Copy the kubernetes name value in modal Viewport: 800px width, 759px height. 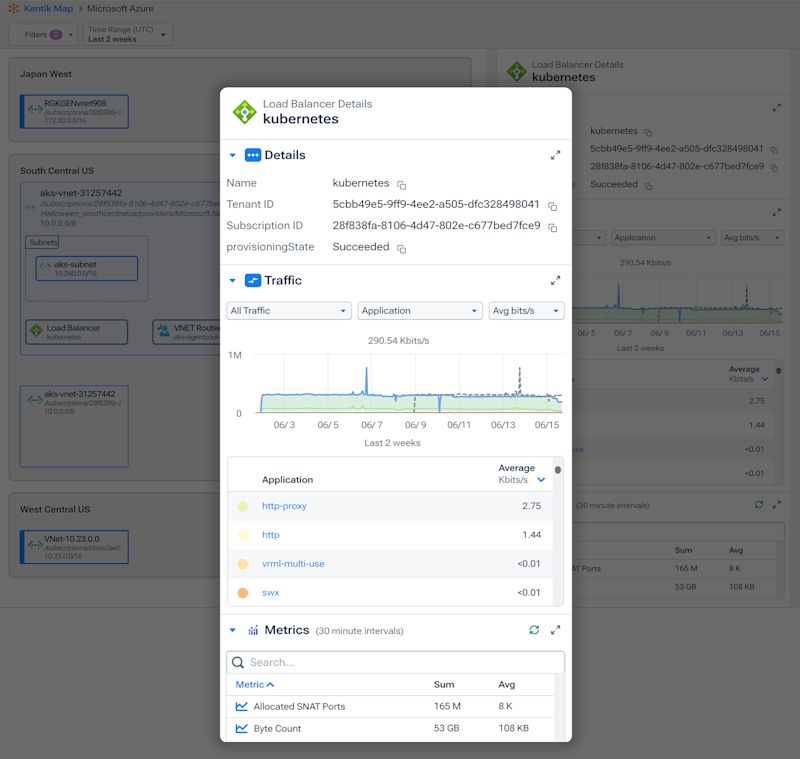pos(402,185)
